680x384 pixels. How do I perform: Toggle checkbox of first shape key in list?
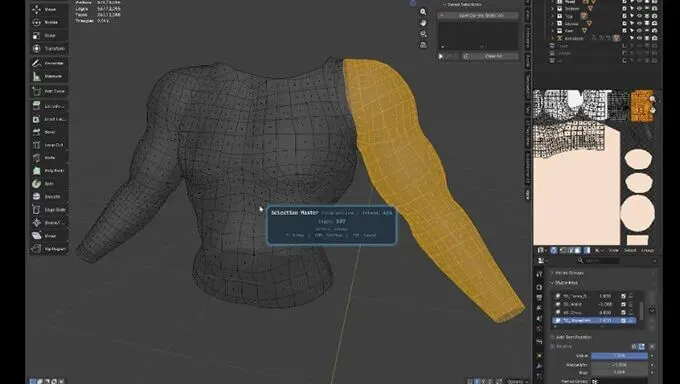click(623, 296)
